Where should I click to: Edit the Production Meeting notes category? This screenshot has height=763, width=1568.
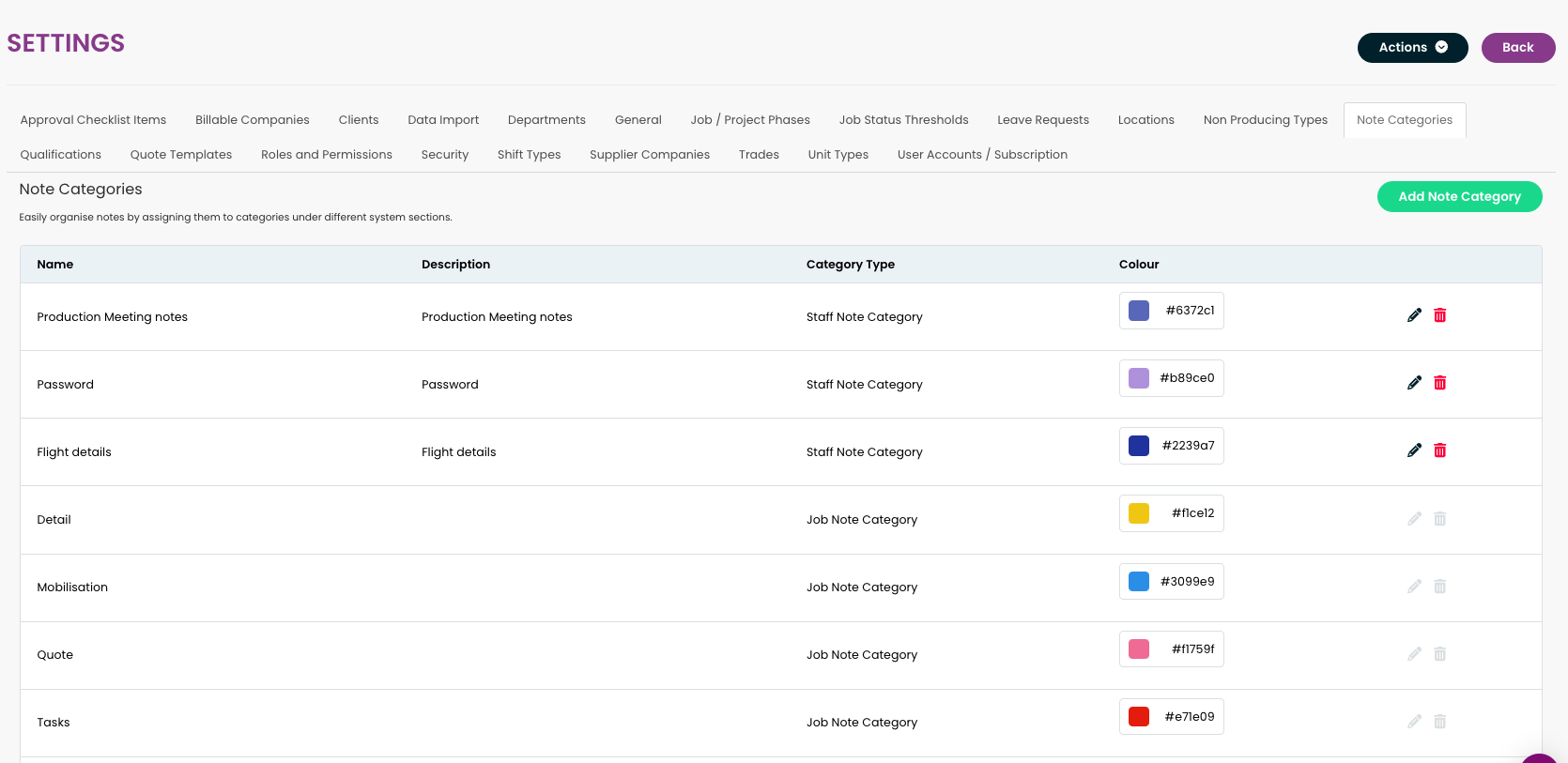coord(1414,315)
